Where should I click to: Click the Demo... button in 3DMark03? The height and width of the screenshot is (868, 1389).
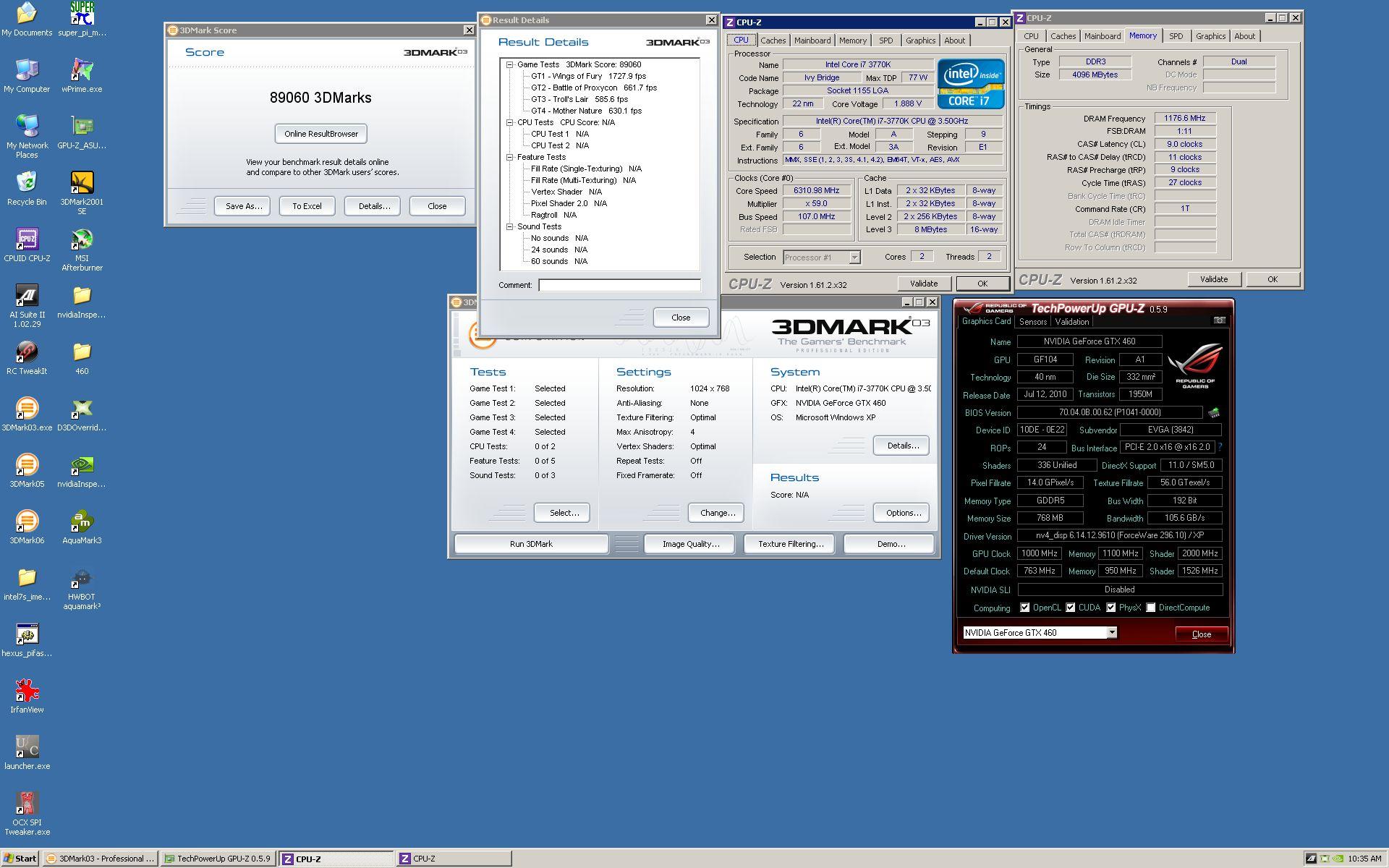(890, 544)
